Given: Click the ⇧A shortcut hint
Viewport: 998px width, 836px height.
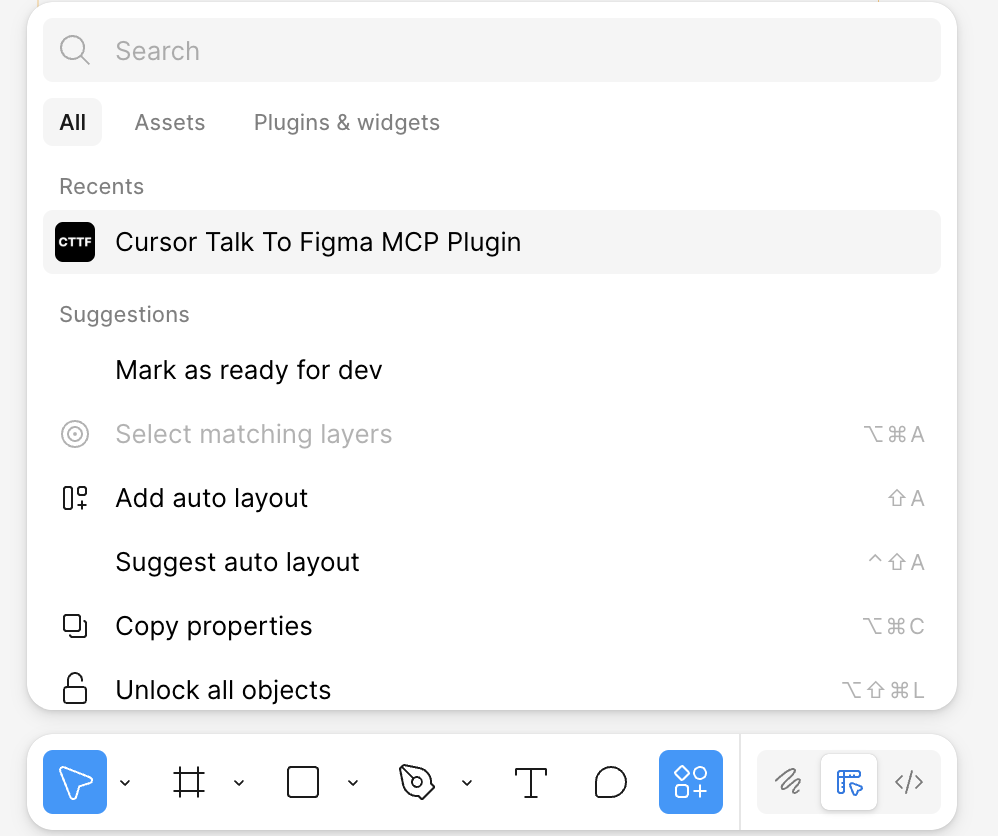Looking at the screenshot, I should pyautogui.click(x=906, y=498).
